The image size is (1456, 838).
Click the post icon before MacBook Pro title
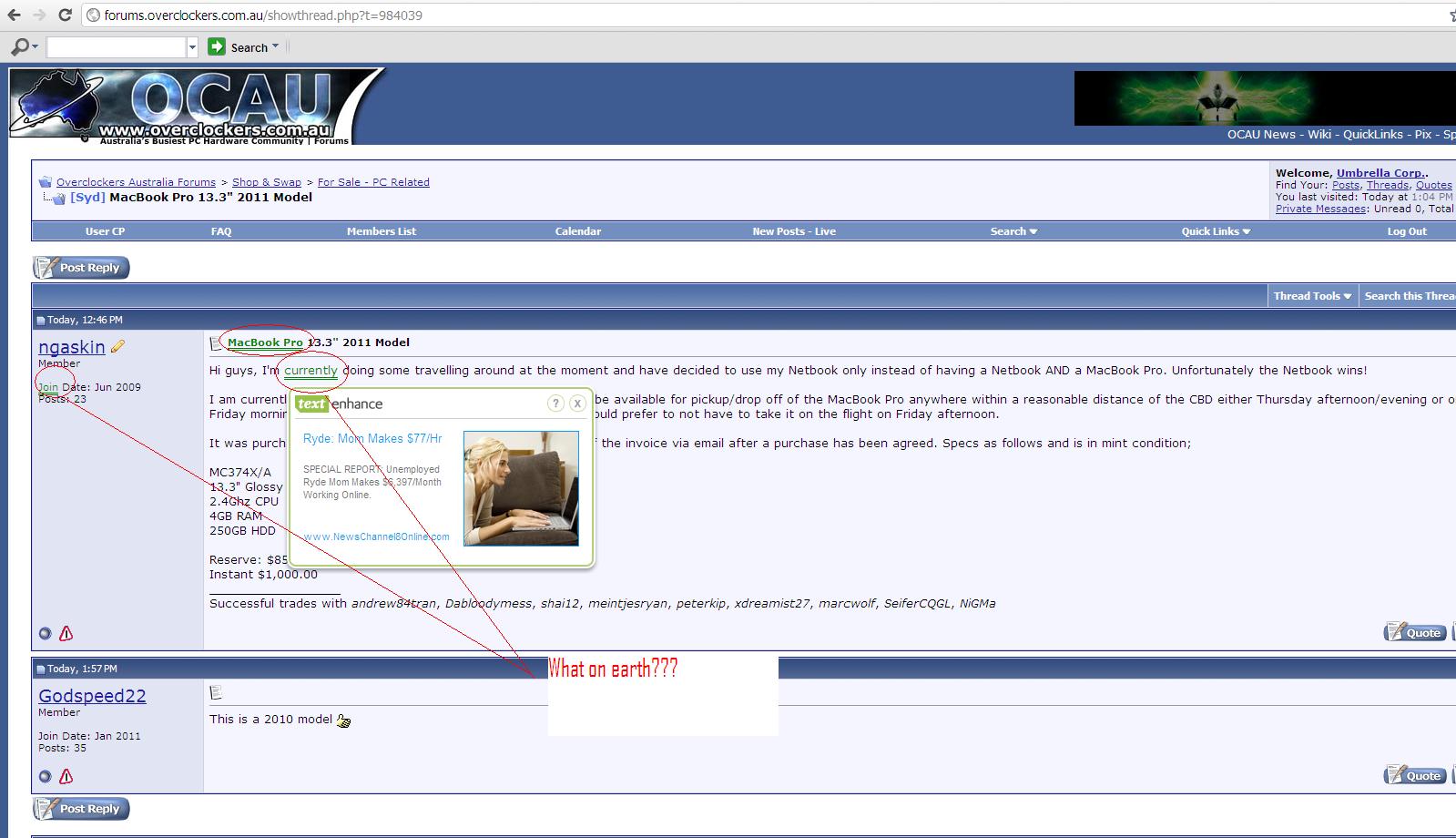click(216, 343)
